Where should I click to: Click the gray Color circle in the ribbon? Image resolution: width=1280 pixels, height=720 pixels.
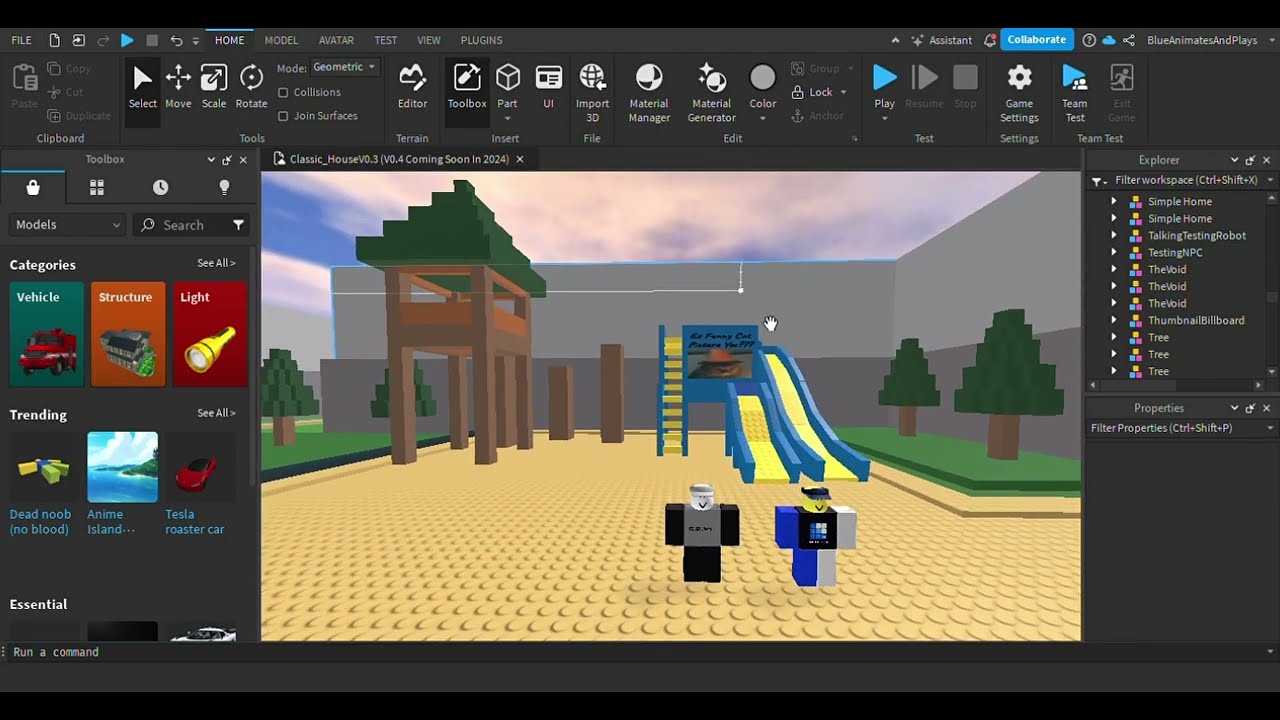click(x=763, y=77)
